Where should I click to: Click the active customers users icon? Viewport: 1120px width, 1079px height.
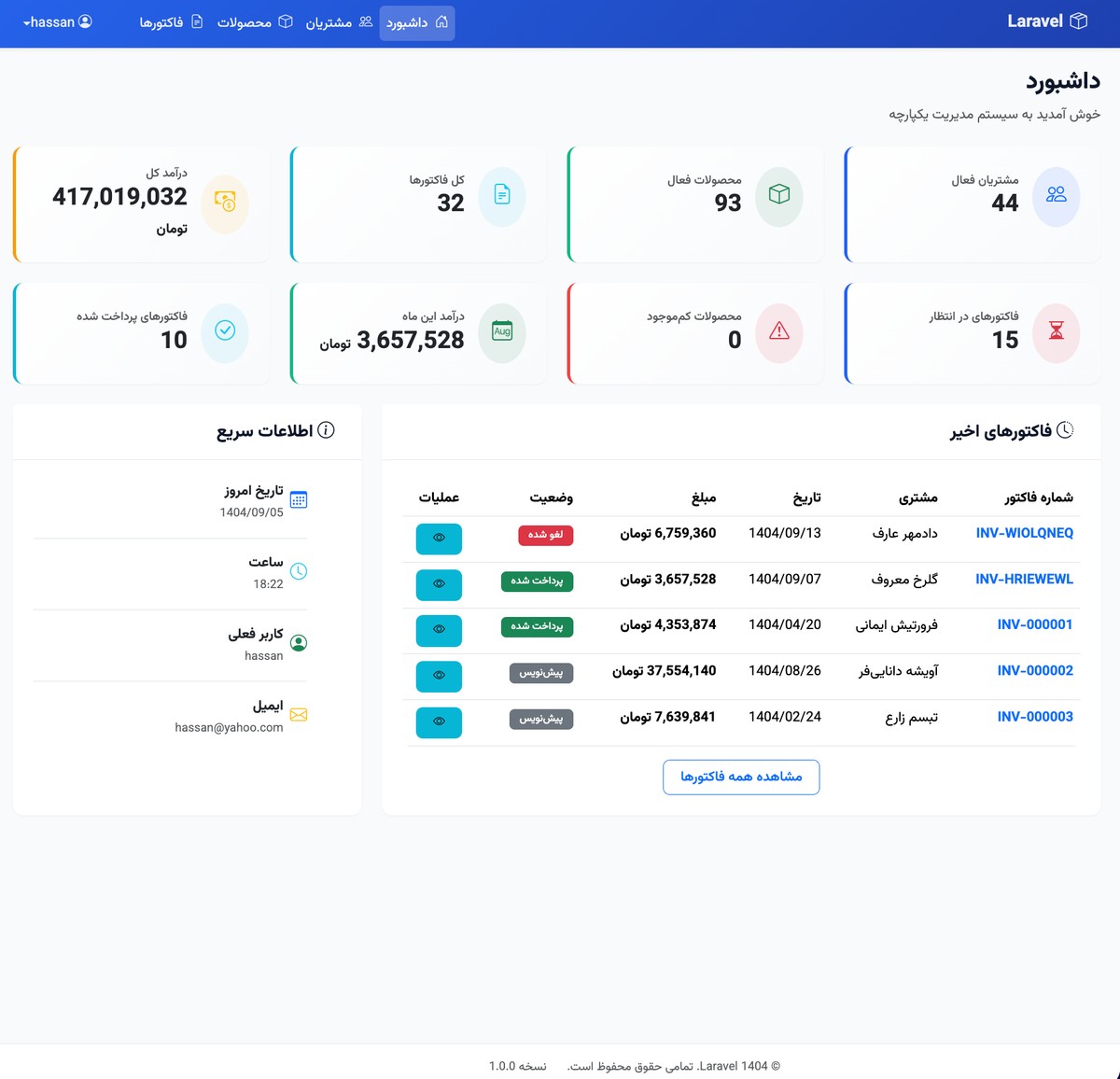tap(1057, 197)
